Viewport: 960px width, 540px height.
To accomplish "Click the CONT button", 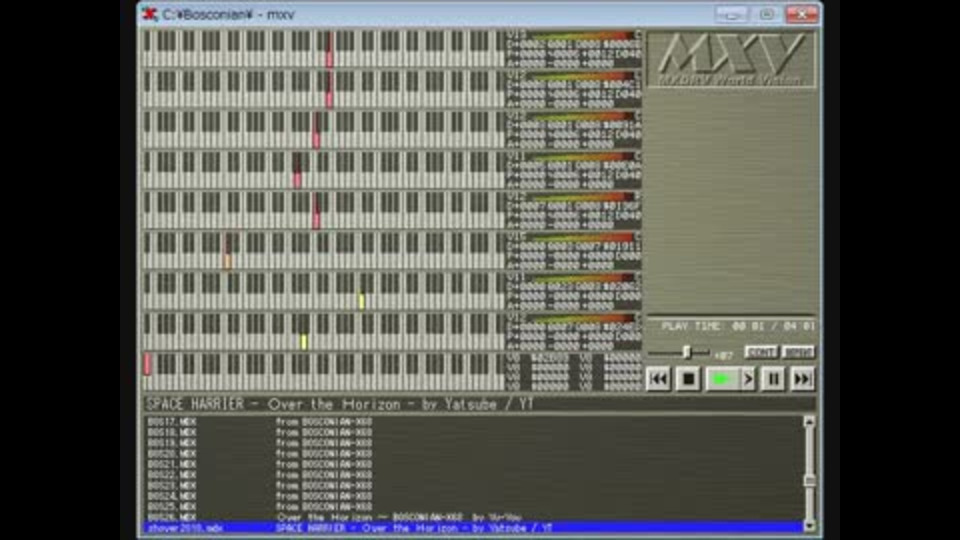I will [x=761, y=352].
